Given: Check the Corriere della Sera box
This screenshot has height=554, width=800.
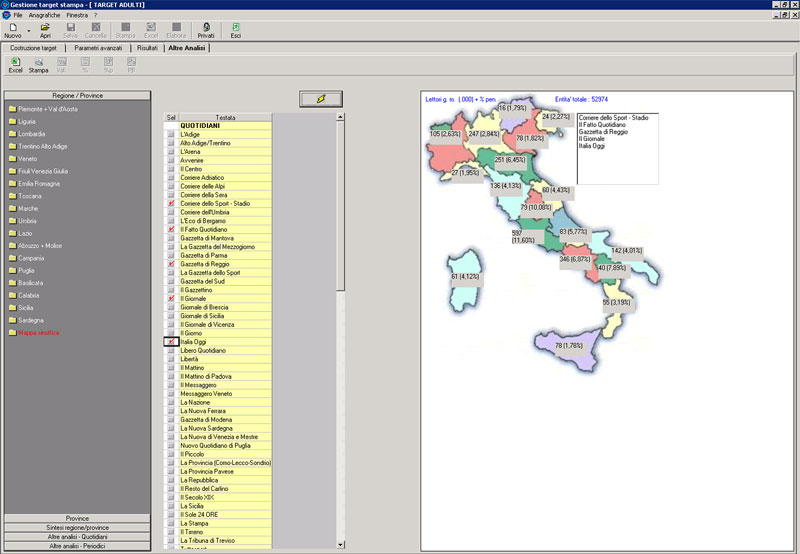Looking at the screenshot, I should (x=171, y=195).
